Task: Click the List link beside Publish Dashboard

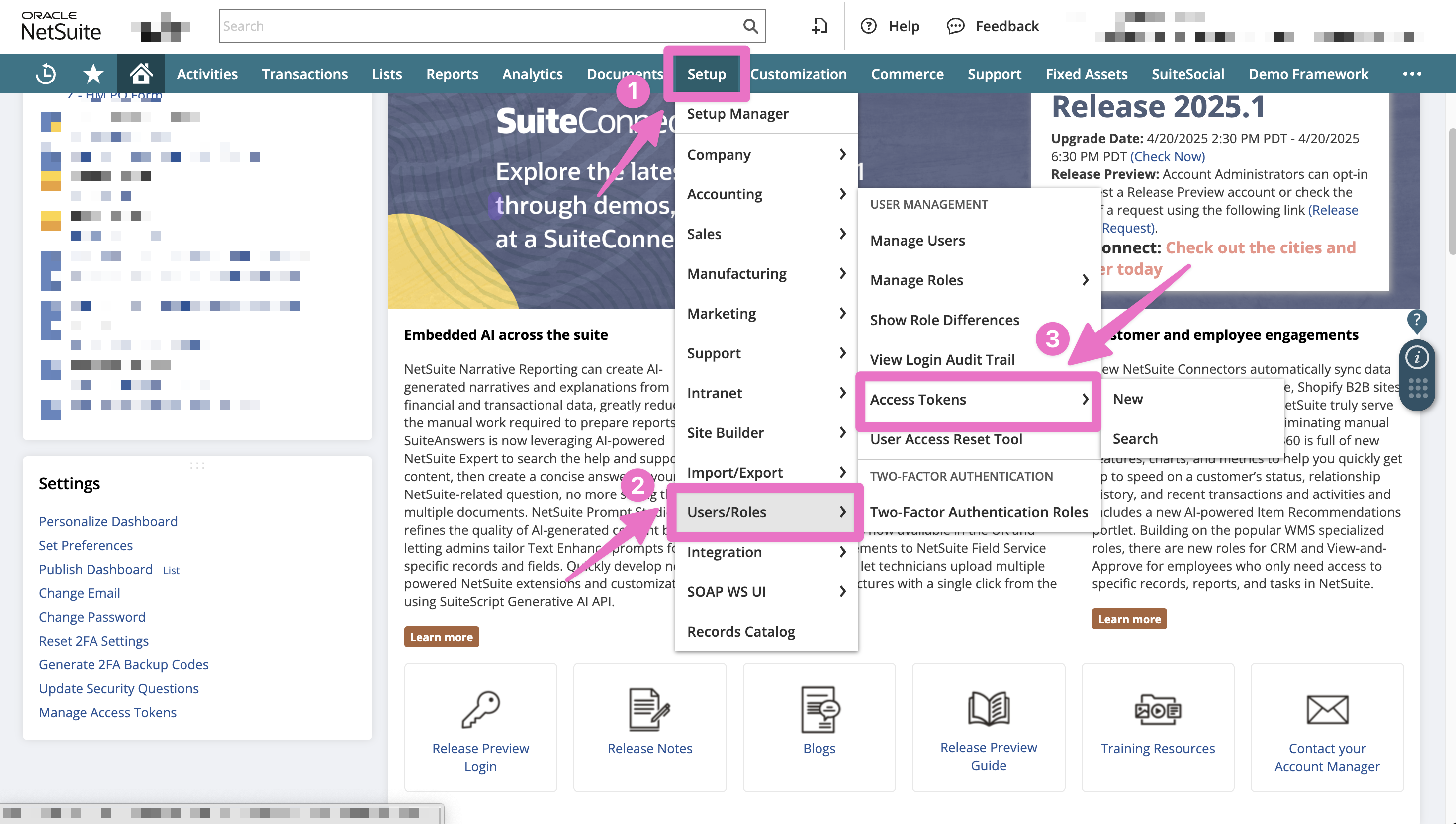Action: pos(171,571)
